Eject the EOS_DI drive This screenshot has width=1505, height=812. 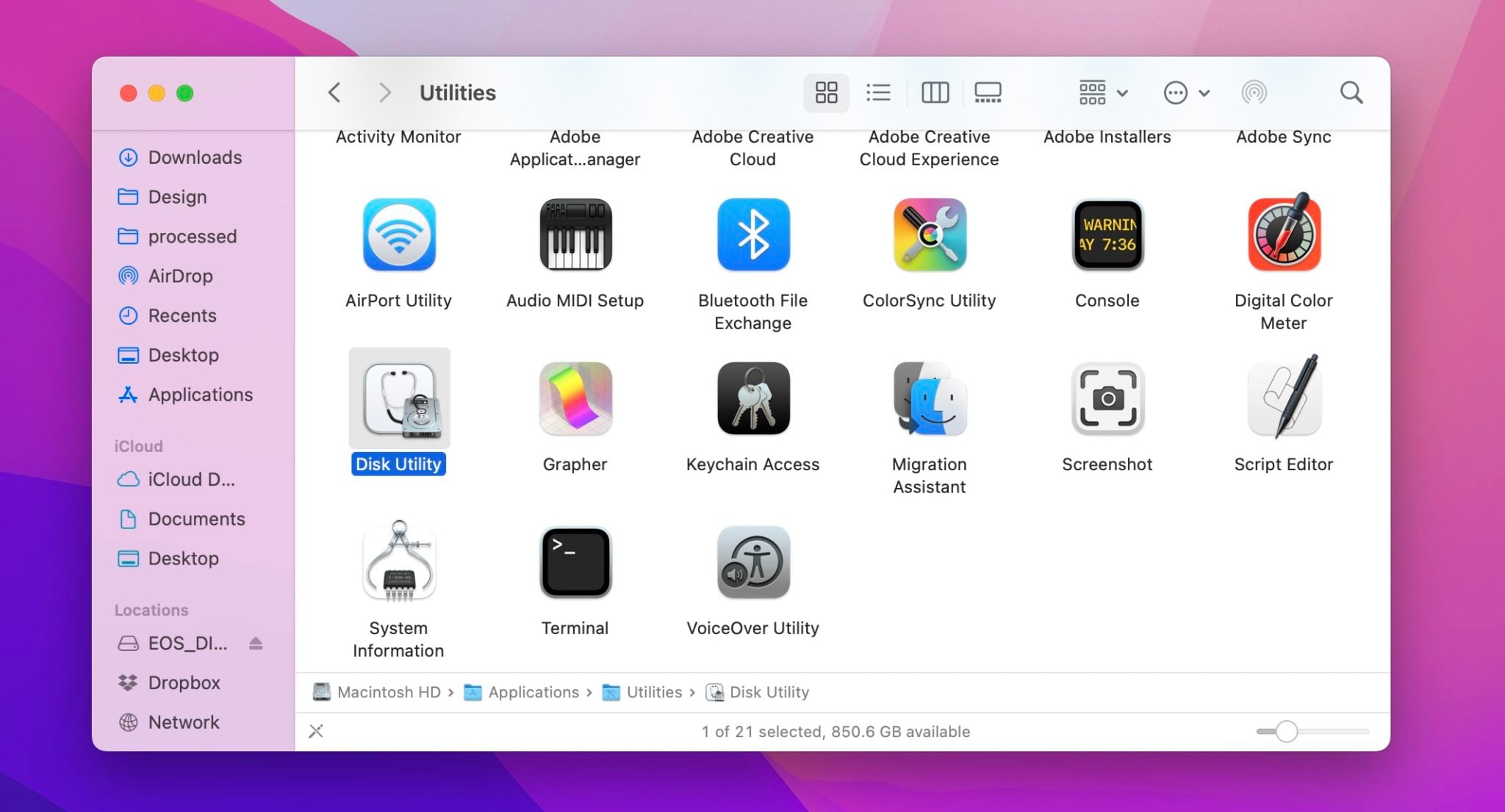click(256, 643)
